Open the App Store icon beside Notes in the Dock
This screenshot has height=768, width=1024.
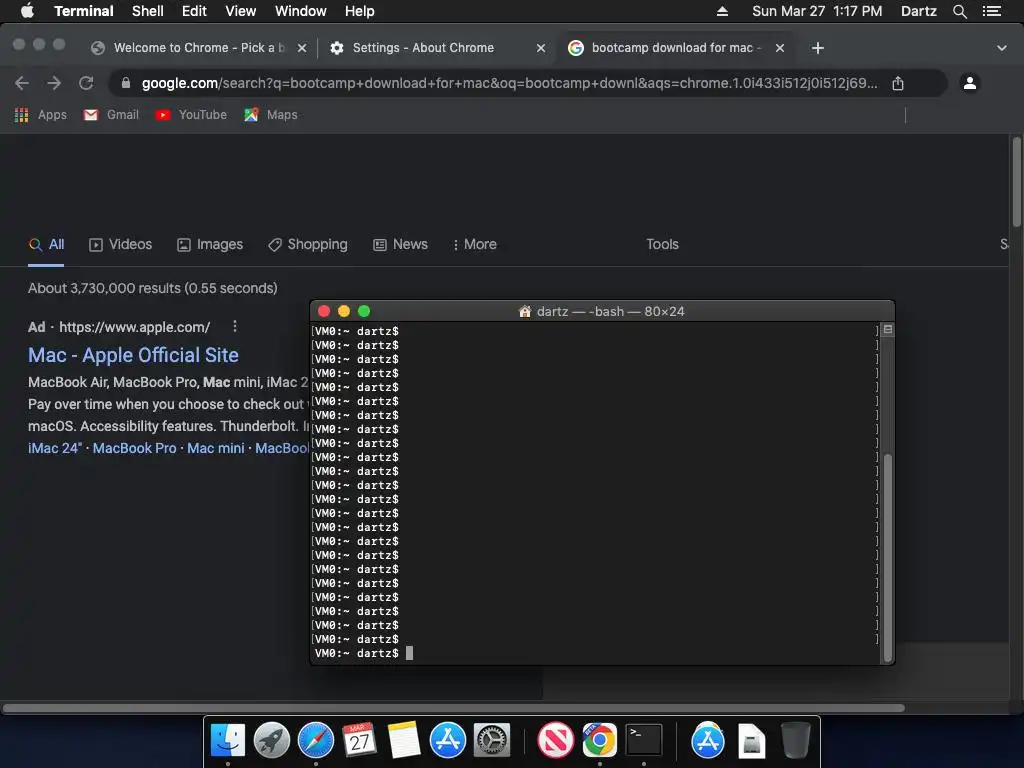(447, 740)
